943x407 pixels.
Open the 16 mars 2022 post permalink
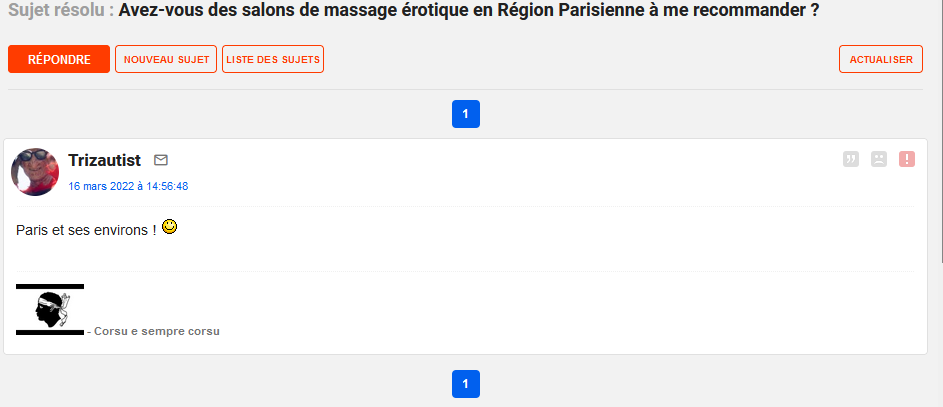coord(128,186)
